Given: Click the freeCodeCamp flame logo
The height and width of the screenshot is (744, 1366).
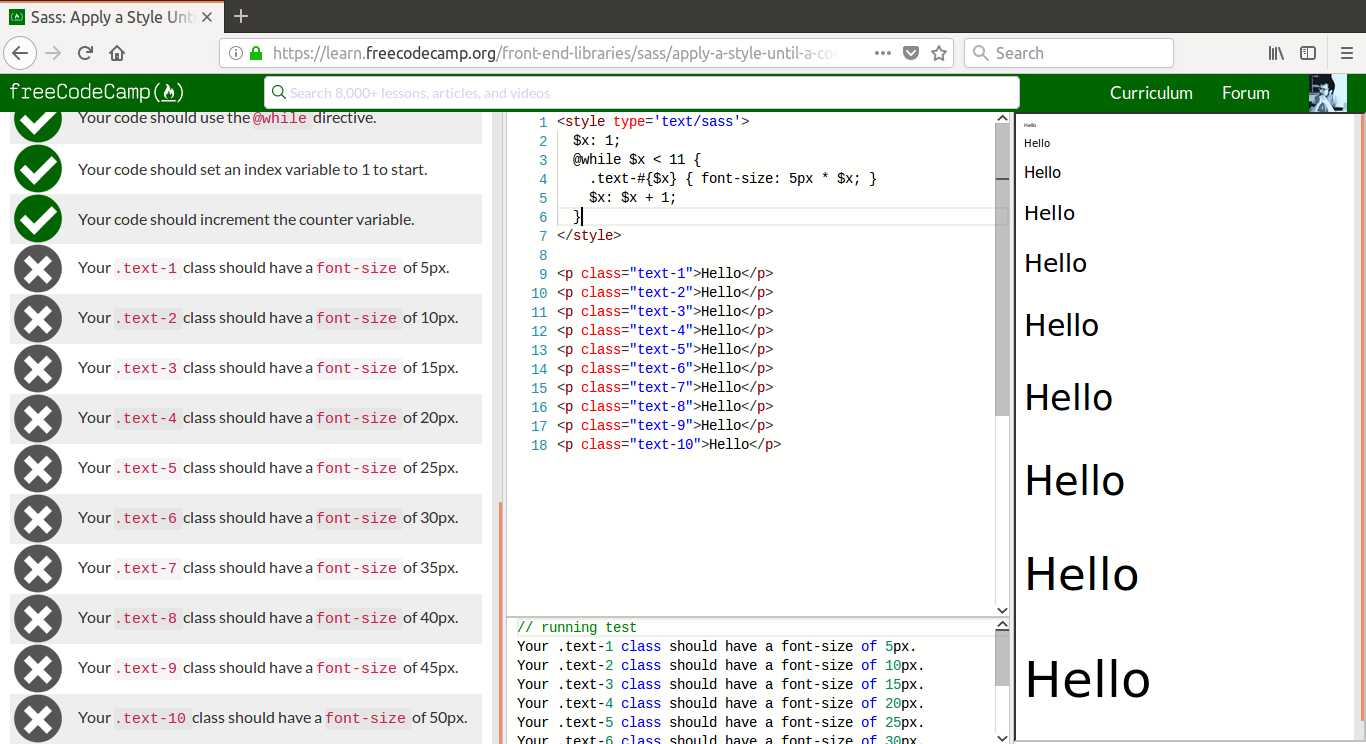Looking at the screenshot, I should point(169,92).
